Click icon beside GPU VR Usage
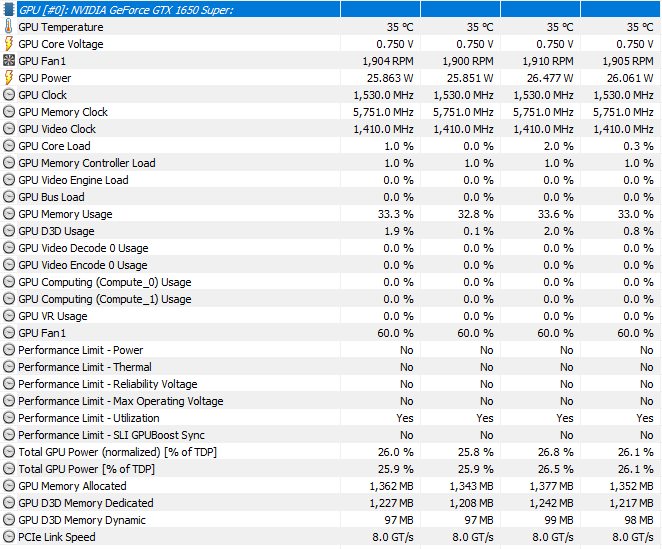Viewport: 662px width, 549px height. pos(8,315)
